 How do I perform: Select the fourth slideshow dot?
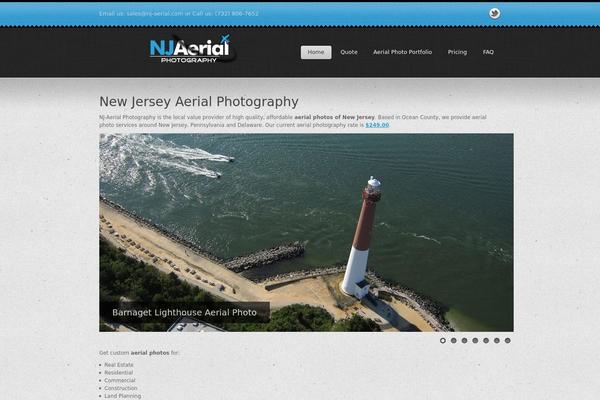(x=475, y=340)
